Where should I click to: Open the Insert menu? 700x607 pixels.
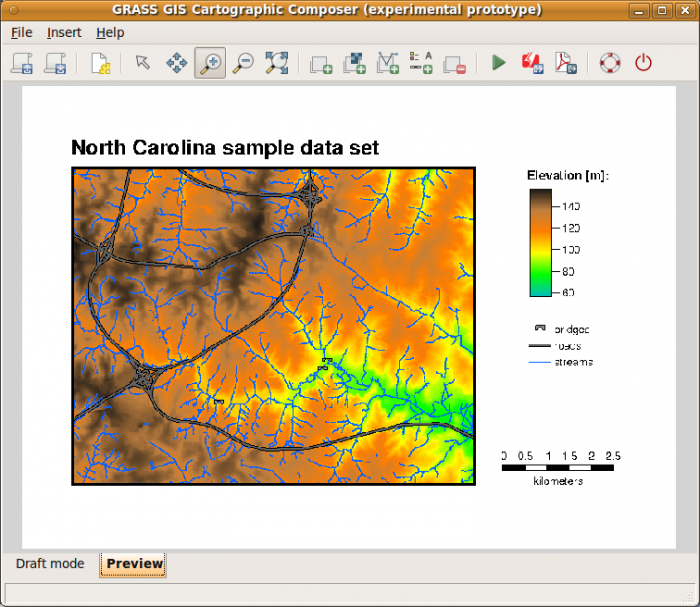[64, 32]
